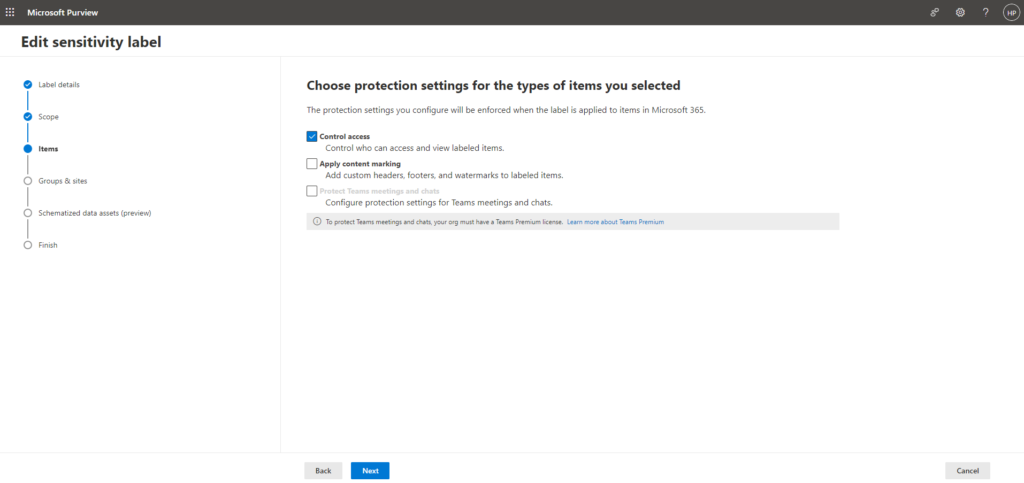The width and height of the screenshot is (1024, 483).
Task: Tick Protect Teams meetings and chats checkbox
Action: coord(312,190)
